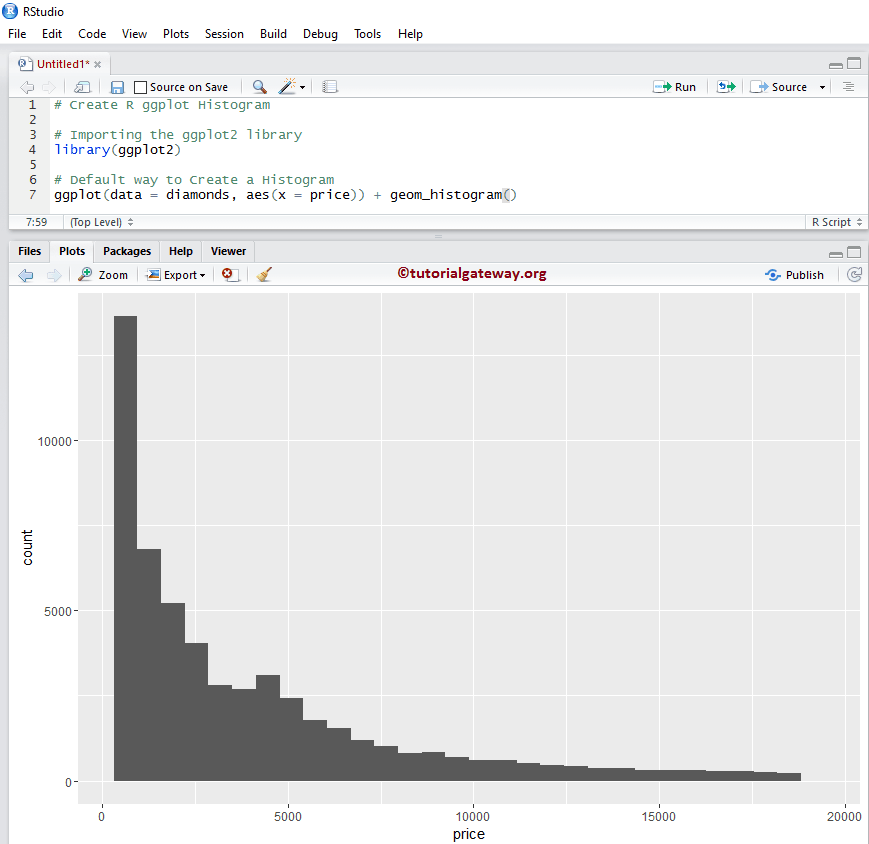Click the code tools magic wand icon
The width and height of the screenshot is (869, 844).
(285, 86)
